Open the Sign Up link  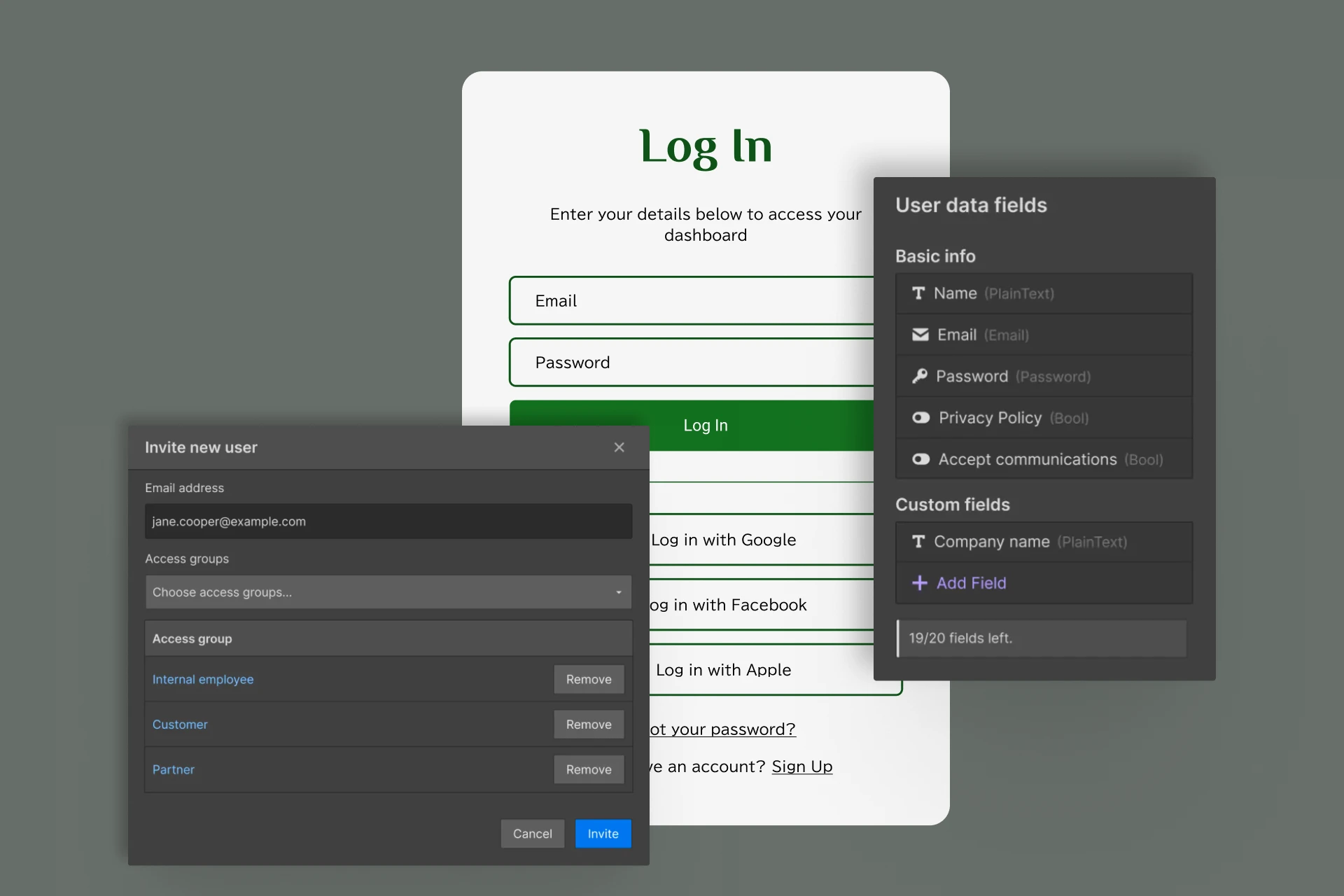(x=801, y=766)
